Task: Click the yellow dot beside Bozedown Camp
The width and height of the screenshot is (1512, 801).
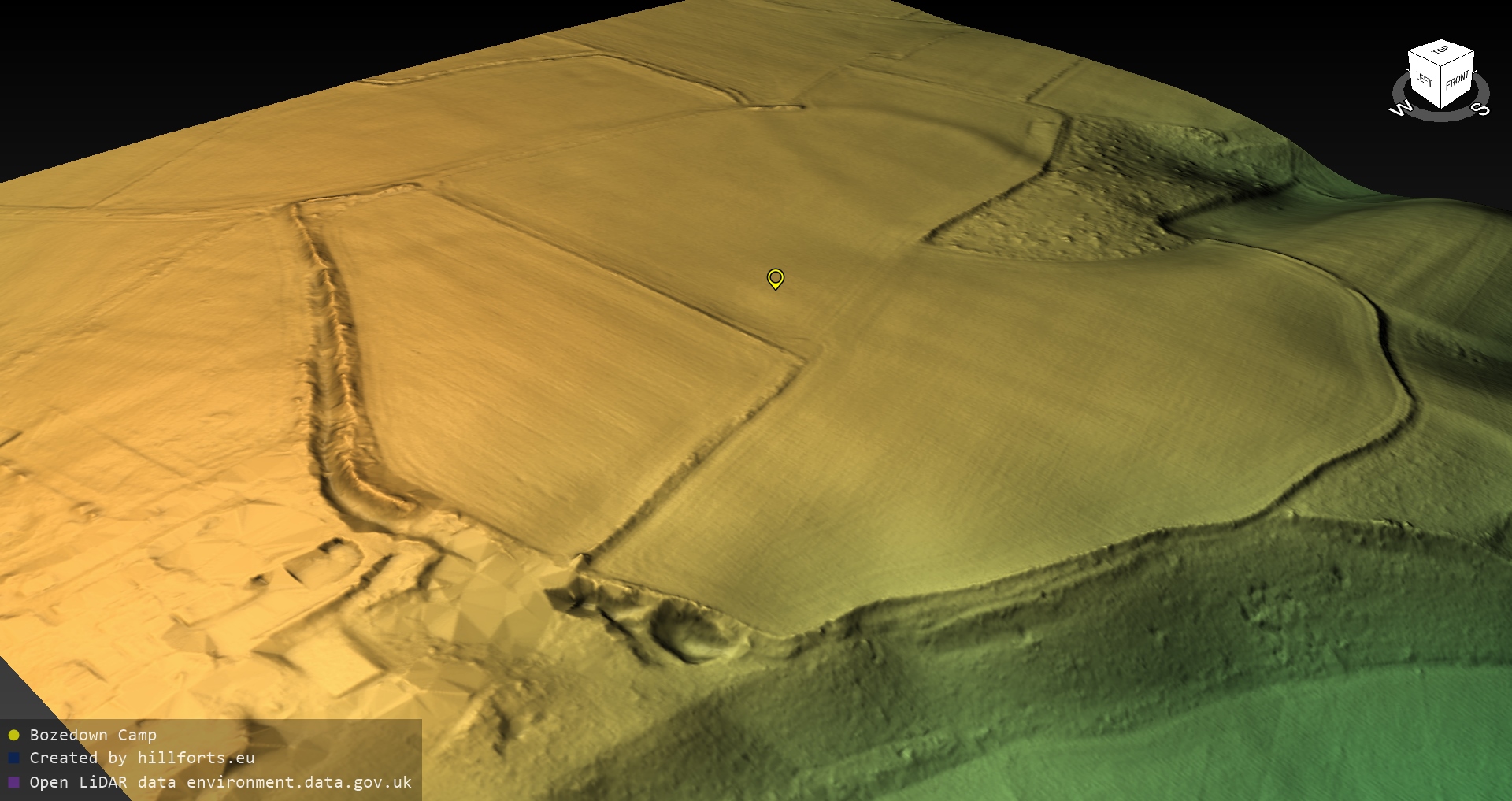Action: [x=13, y=735]
